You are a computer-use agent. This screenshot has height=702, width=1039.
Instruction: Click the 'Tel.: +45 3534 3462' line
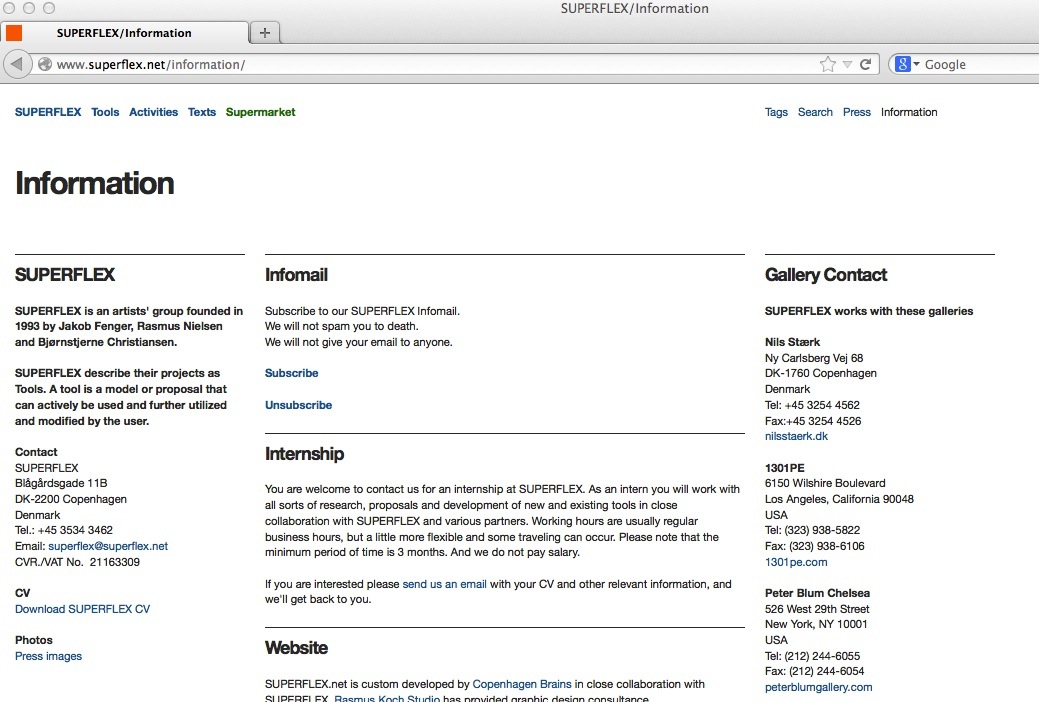[64, 530]
